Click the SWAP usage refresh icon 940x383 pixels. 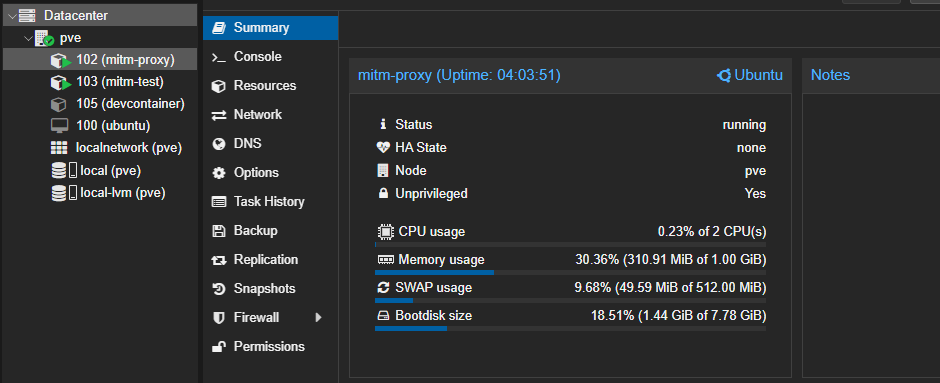point(382,288)
